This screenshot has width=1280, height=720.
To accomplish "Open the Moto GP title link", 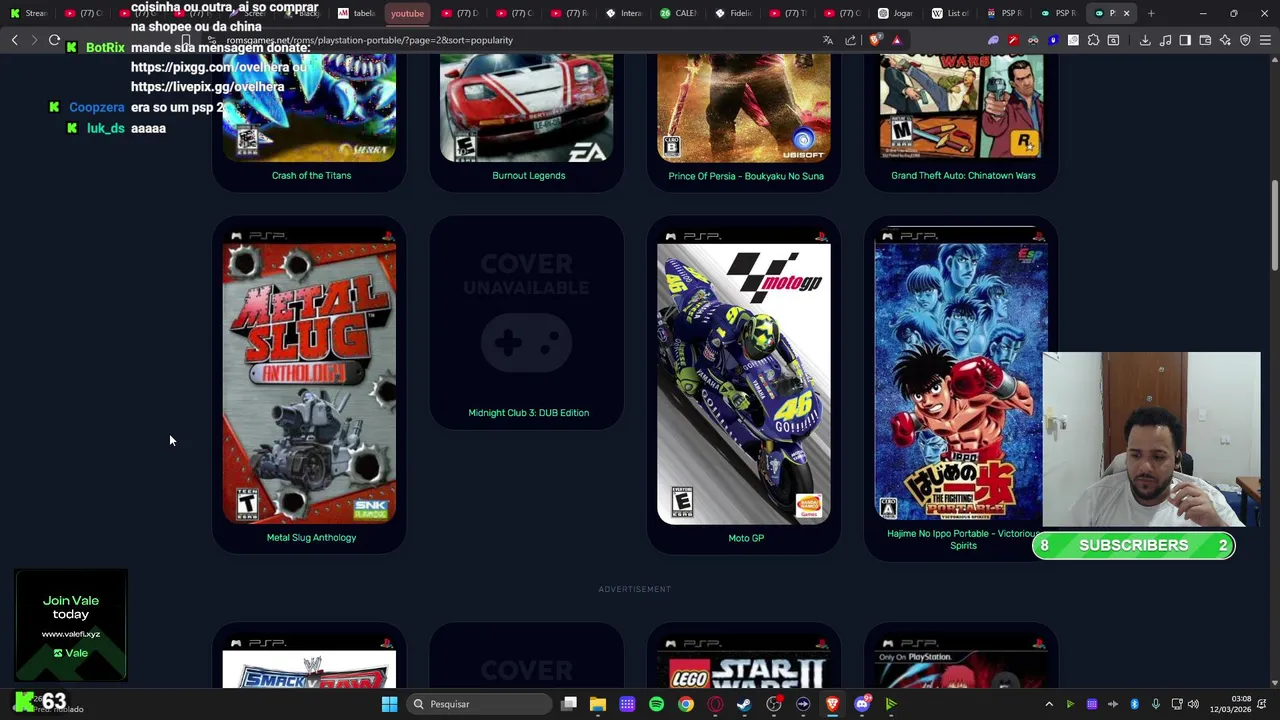I will (746, 538).
